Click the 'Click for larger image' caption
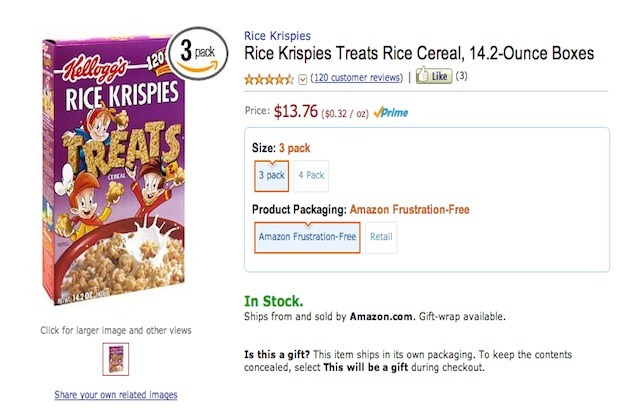Image resolution: width=618 pixels, height=412 pixels. tap(115, 330)
